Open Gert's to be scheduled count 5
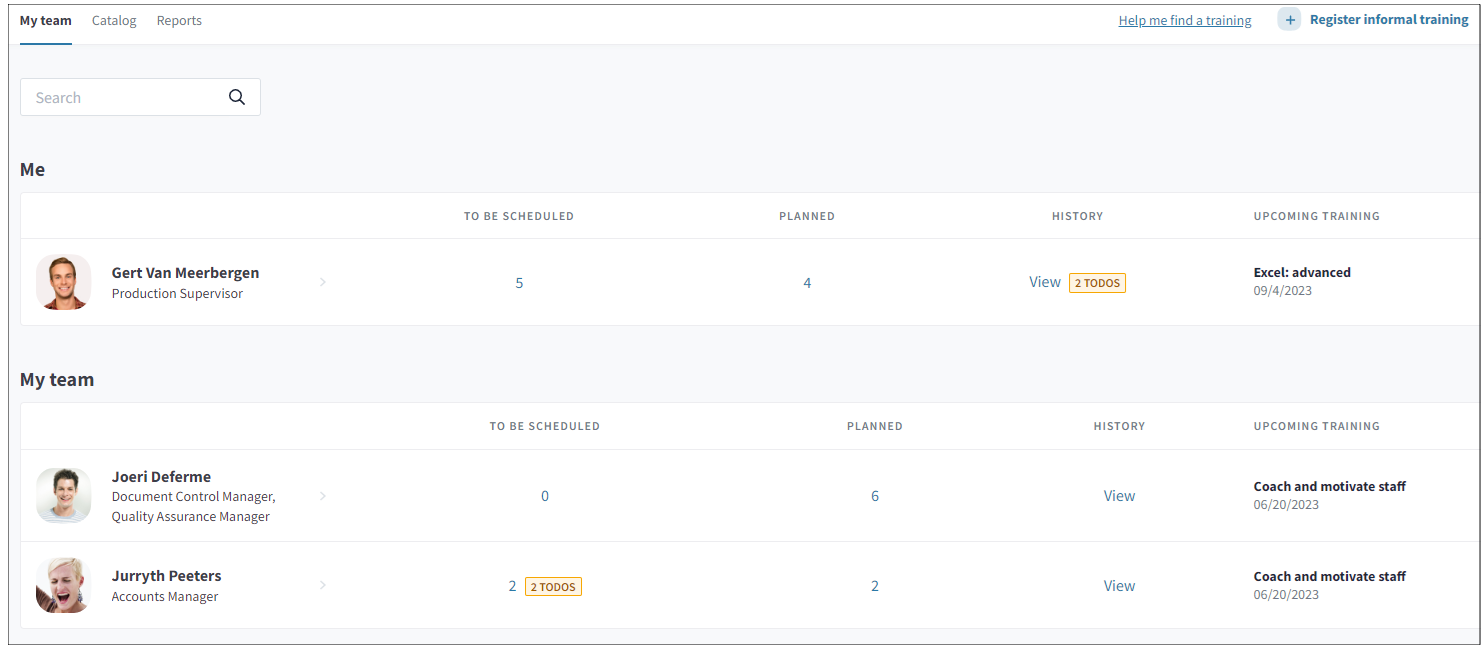 coord(519,283)
